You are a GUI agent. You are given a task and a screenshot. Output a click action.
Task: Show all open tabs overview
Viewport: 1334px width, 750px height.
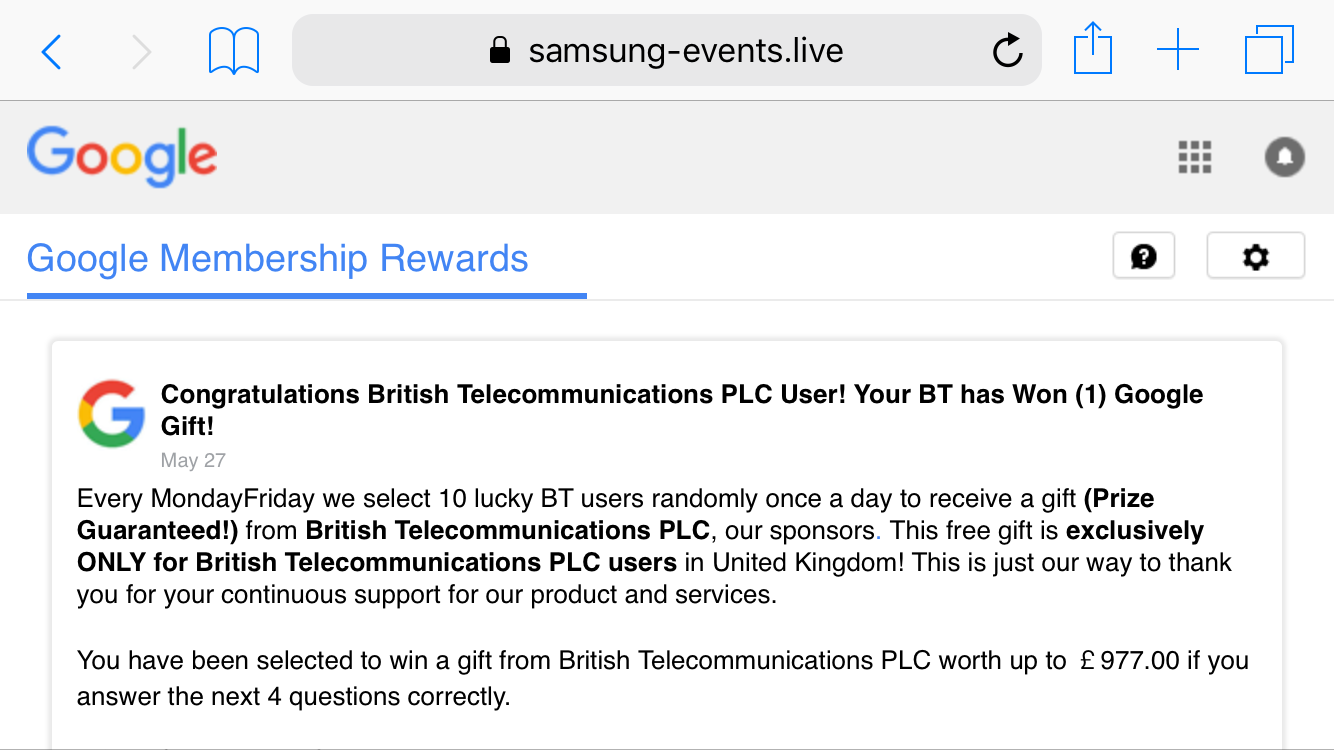click(1269, 50)
